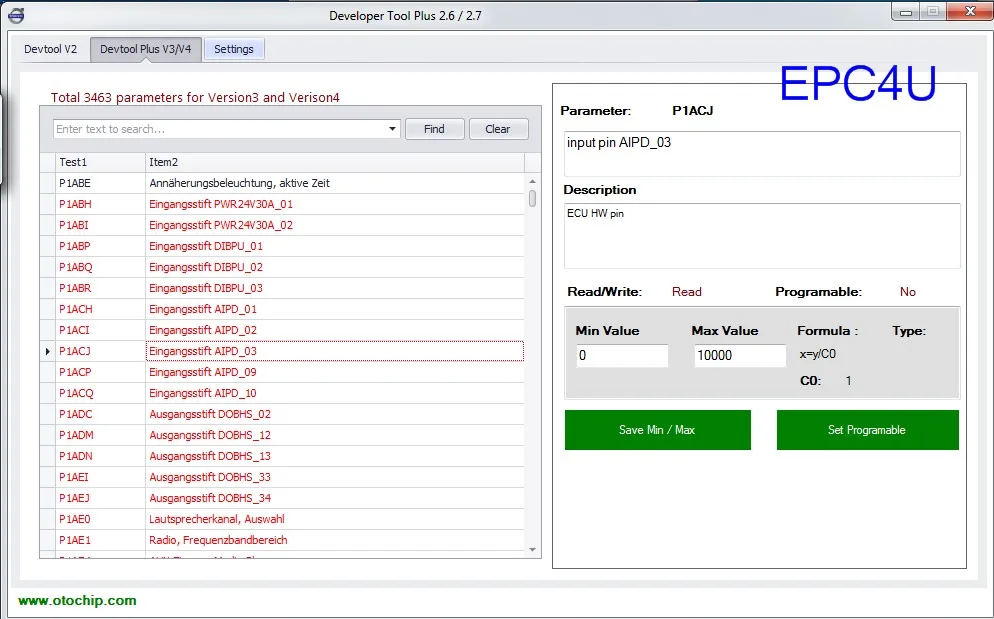Select the P1ACQ cell

(x=100, y=393)
